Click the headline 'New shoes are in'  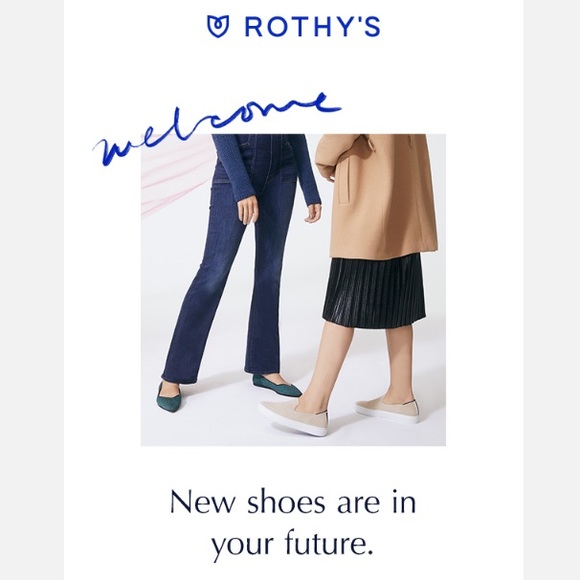(293, 502)
